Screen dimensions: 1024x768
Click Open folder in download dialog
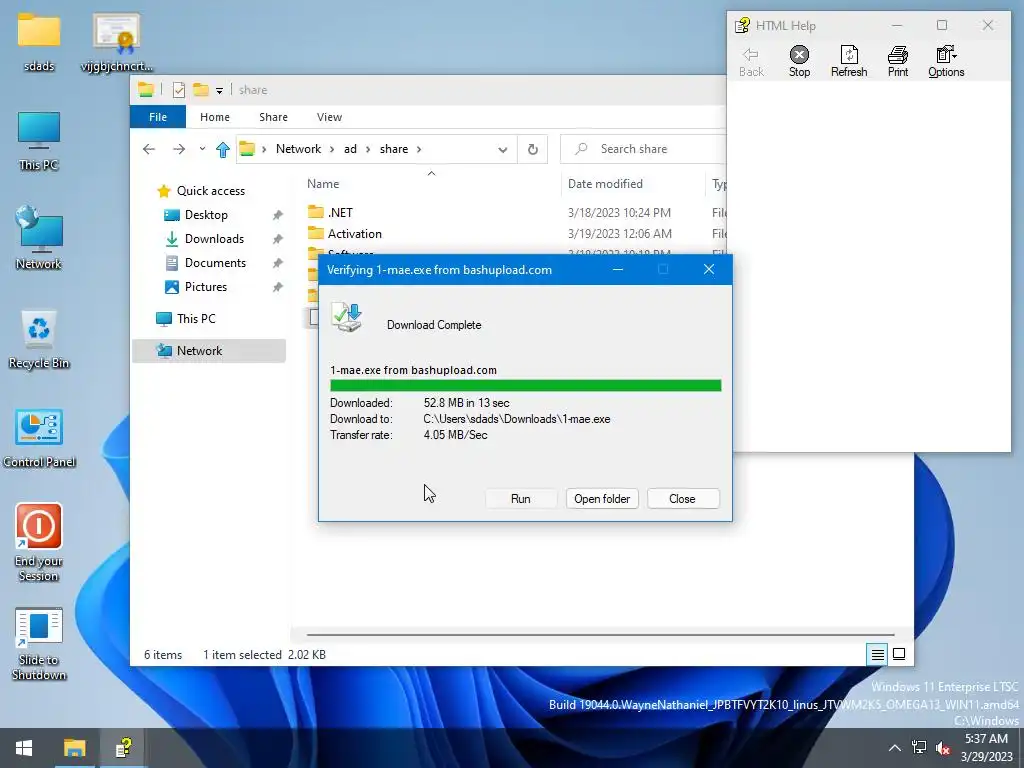(x=601, y=499)
